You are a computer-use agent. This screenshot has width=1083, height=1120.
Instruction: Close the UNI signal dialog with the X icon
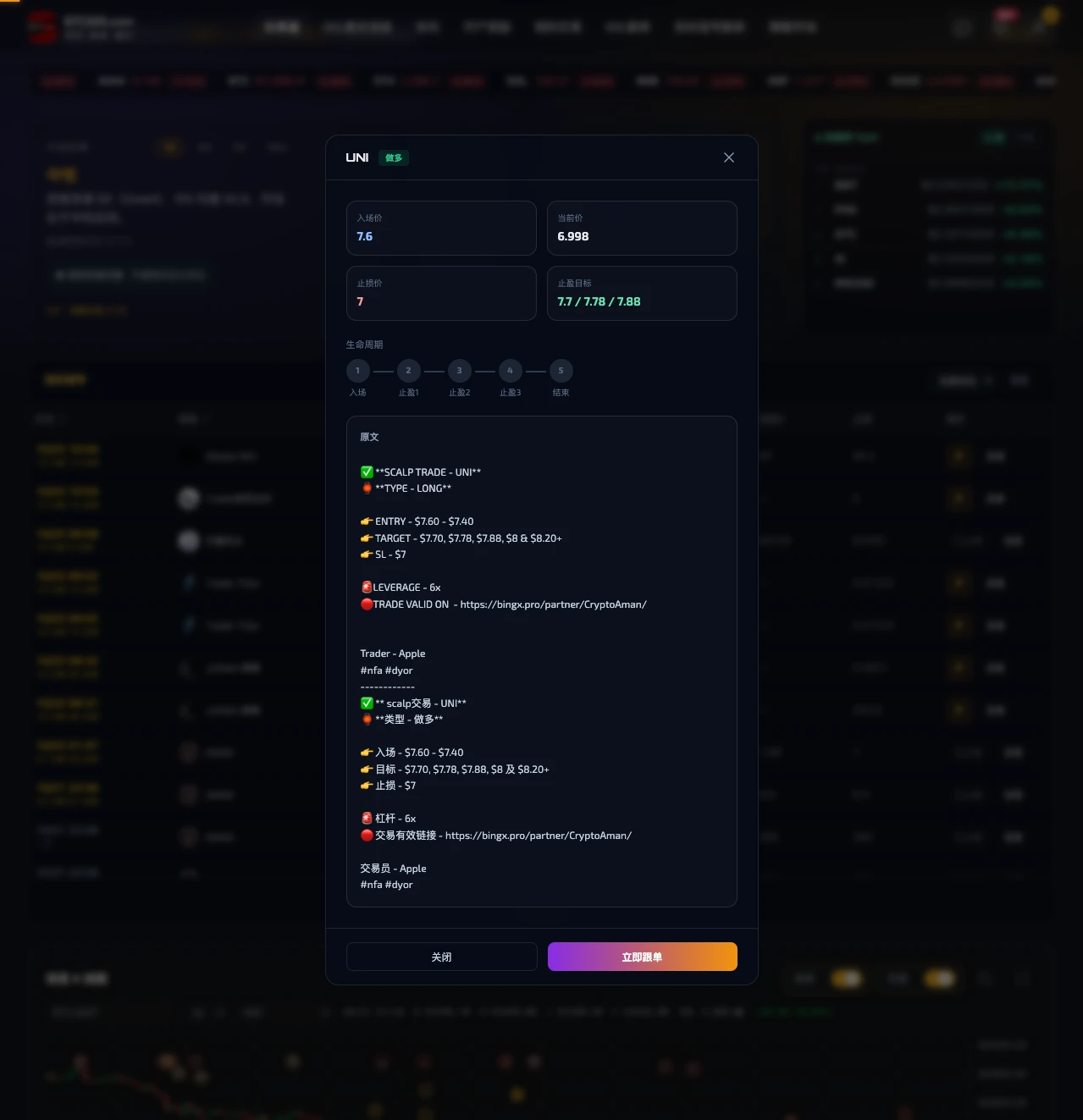(x=729, y=157)
